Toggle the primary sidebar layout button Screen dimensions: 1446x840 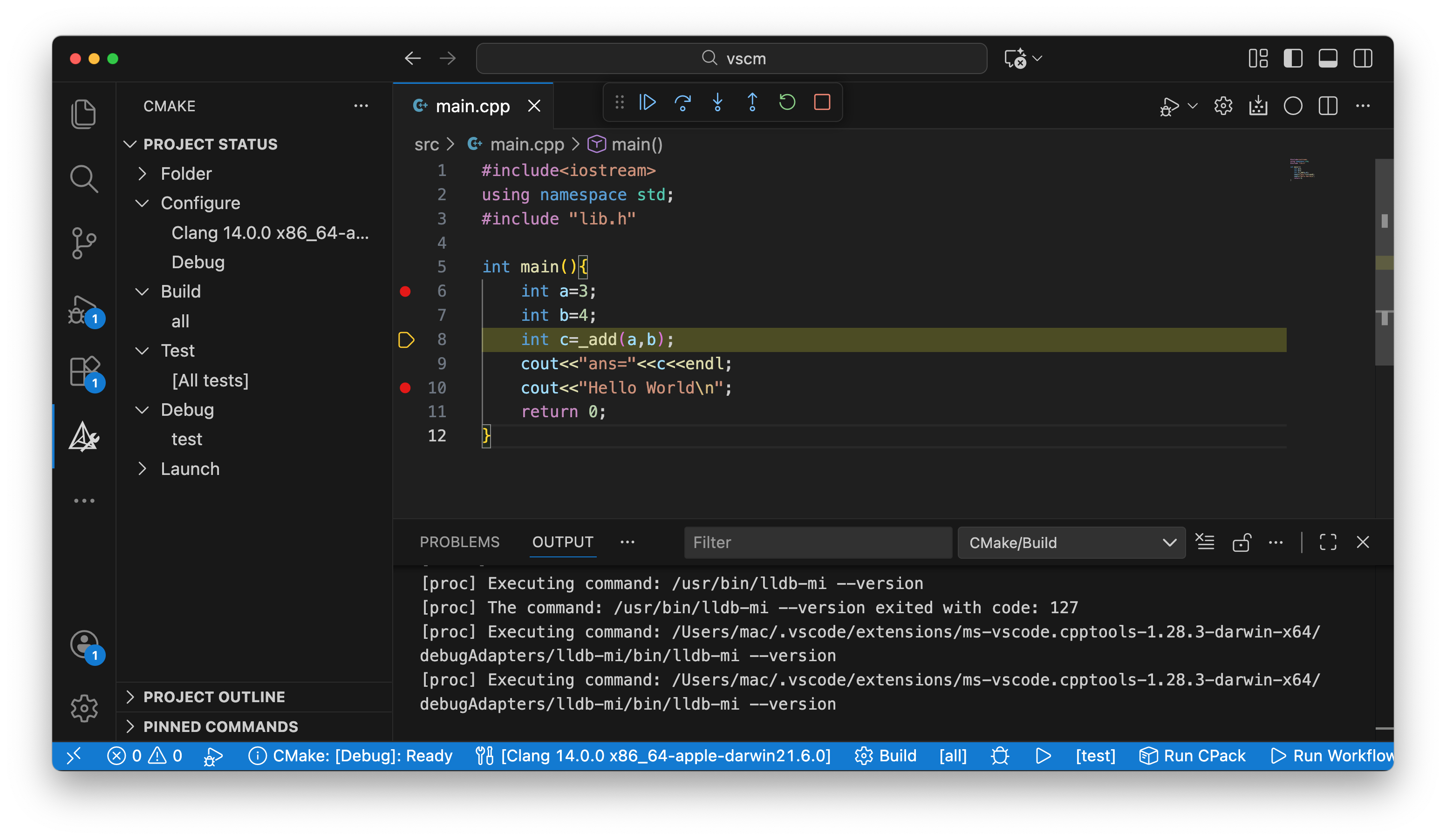click(x=1293, y=59)
